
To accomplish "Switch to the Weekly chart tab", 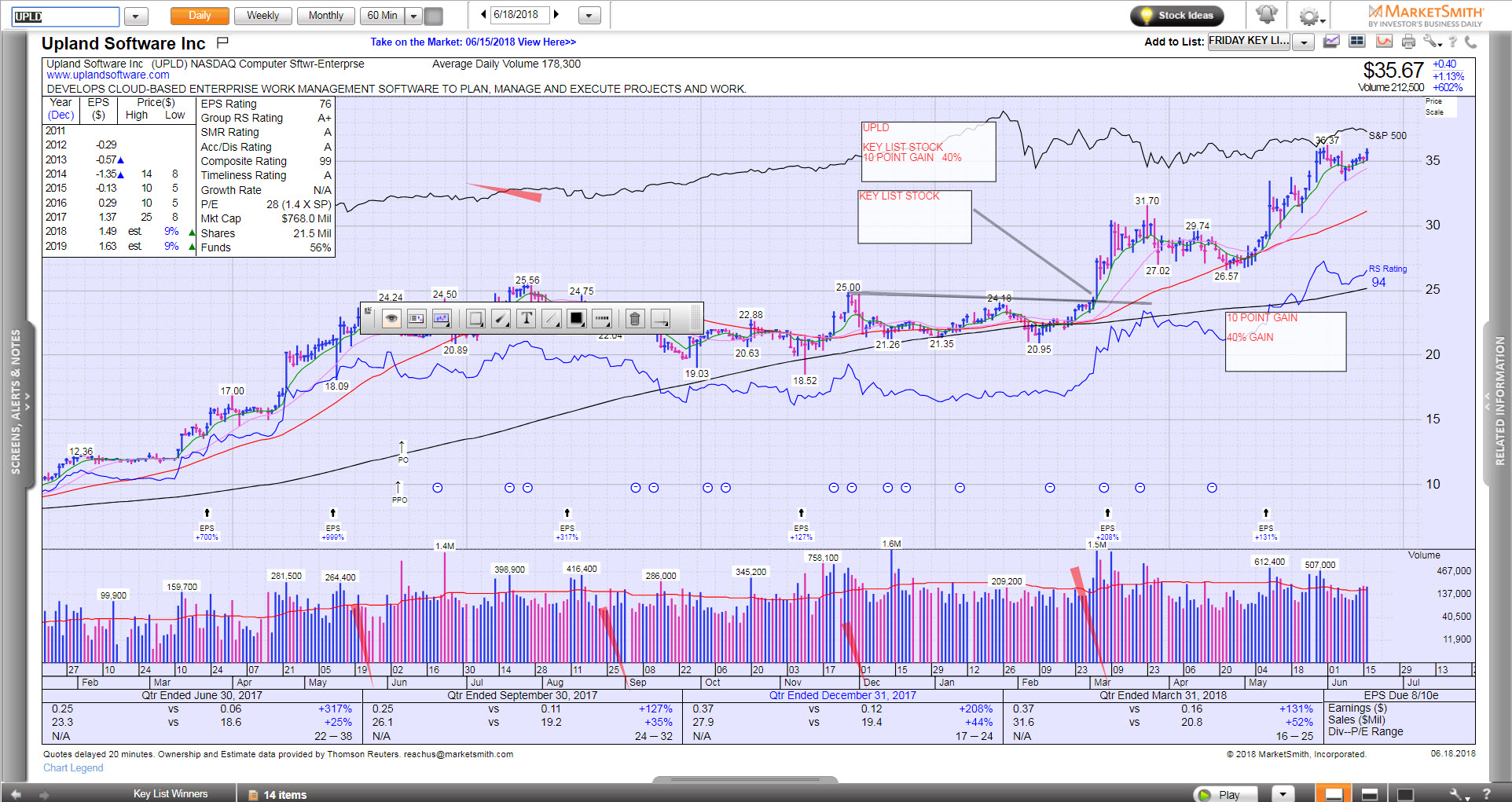I will point(262,16).
